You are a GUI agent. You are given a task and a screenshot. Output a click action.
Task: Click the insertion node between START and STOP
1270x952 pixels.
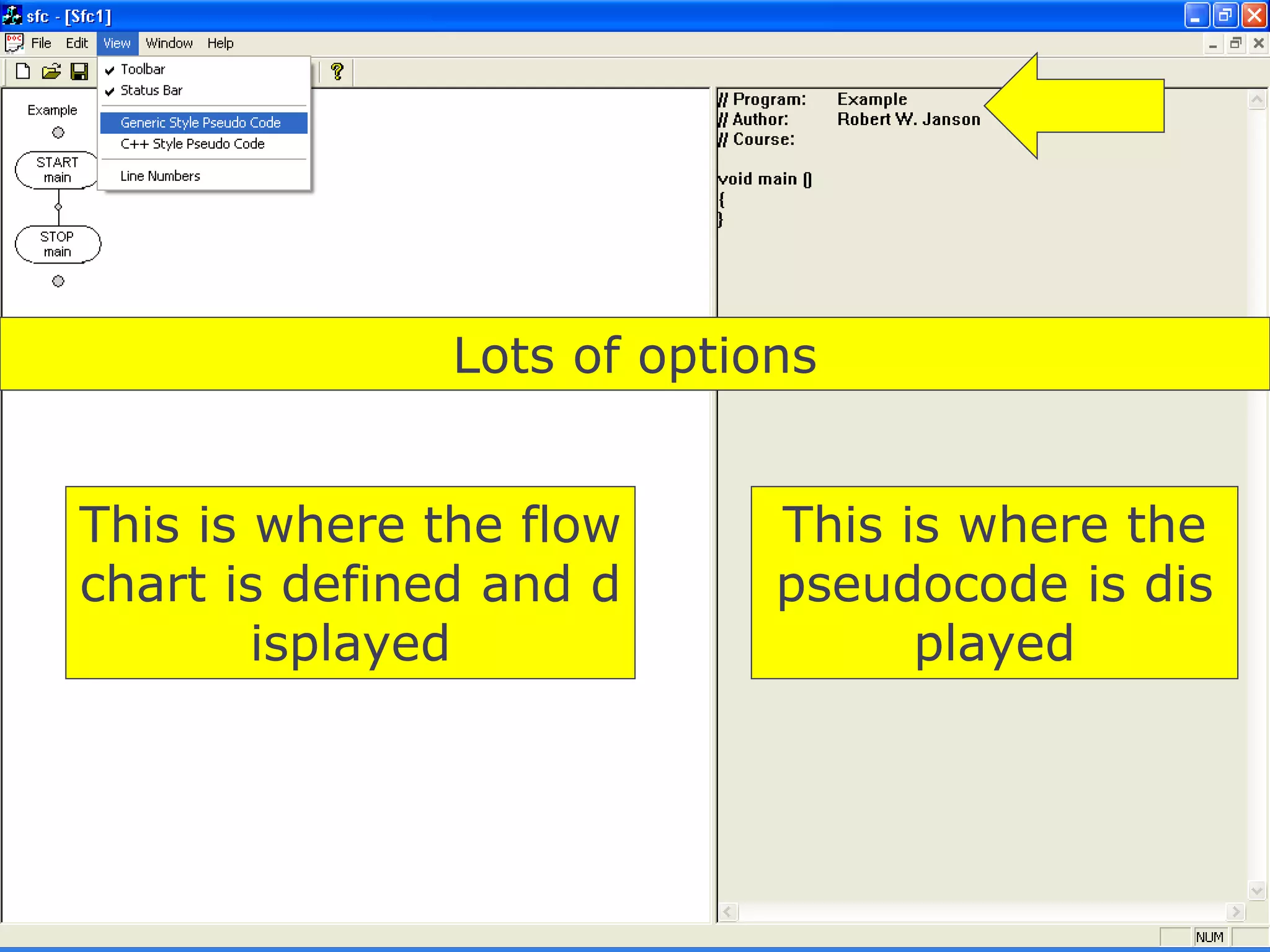[x=58, y=207]
